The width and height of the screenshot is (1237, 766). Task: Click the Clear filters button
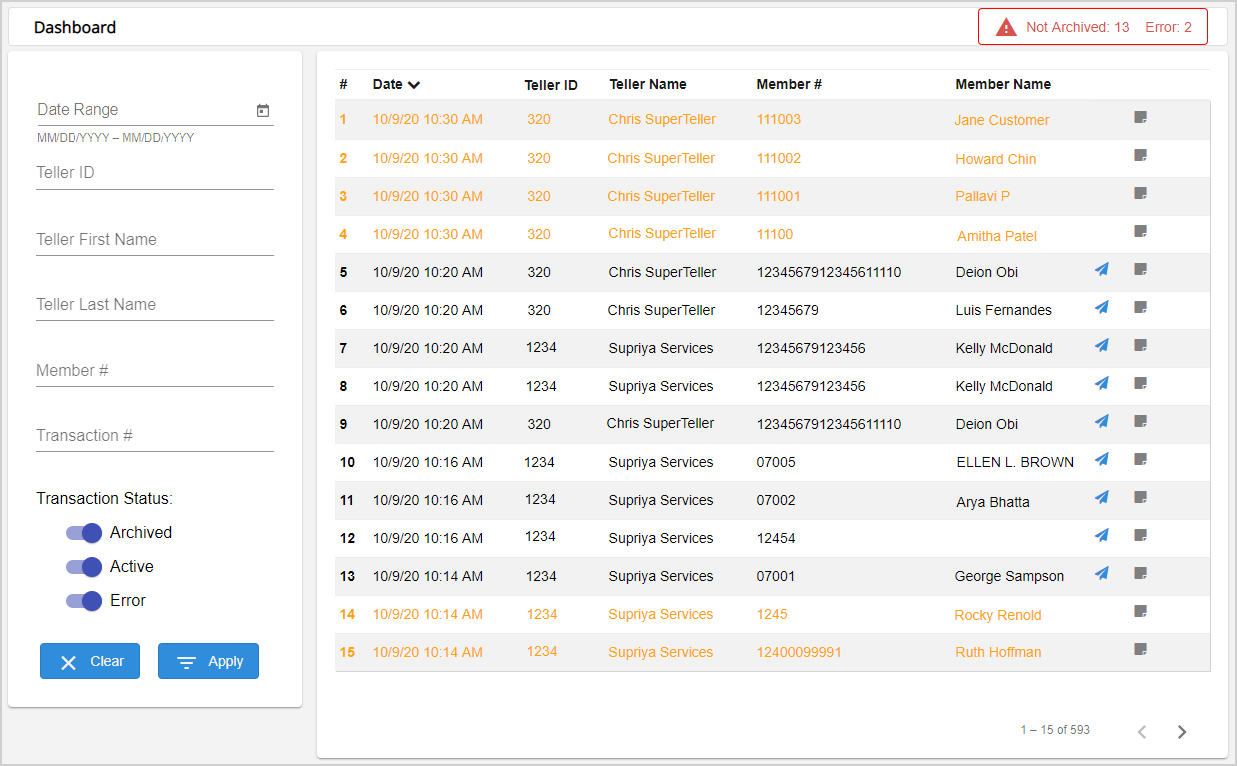[x=90, y=661]
